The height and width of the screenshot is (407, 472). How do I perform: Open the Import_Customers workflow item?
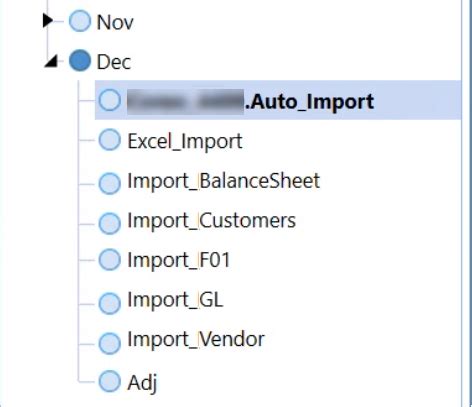pos(212,221)
